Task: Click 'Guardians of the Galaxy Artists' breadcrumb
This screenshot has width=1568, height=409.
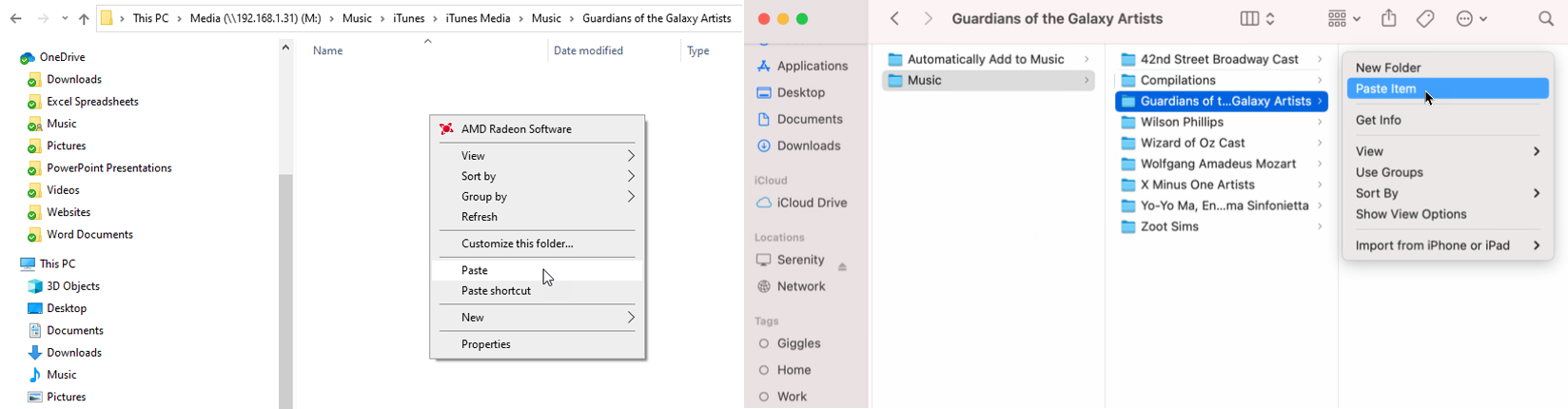Action: coord(657,18)
